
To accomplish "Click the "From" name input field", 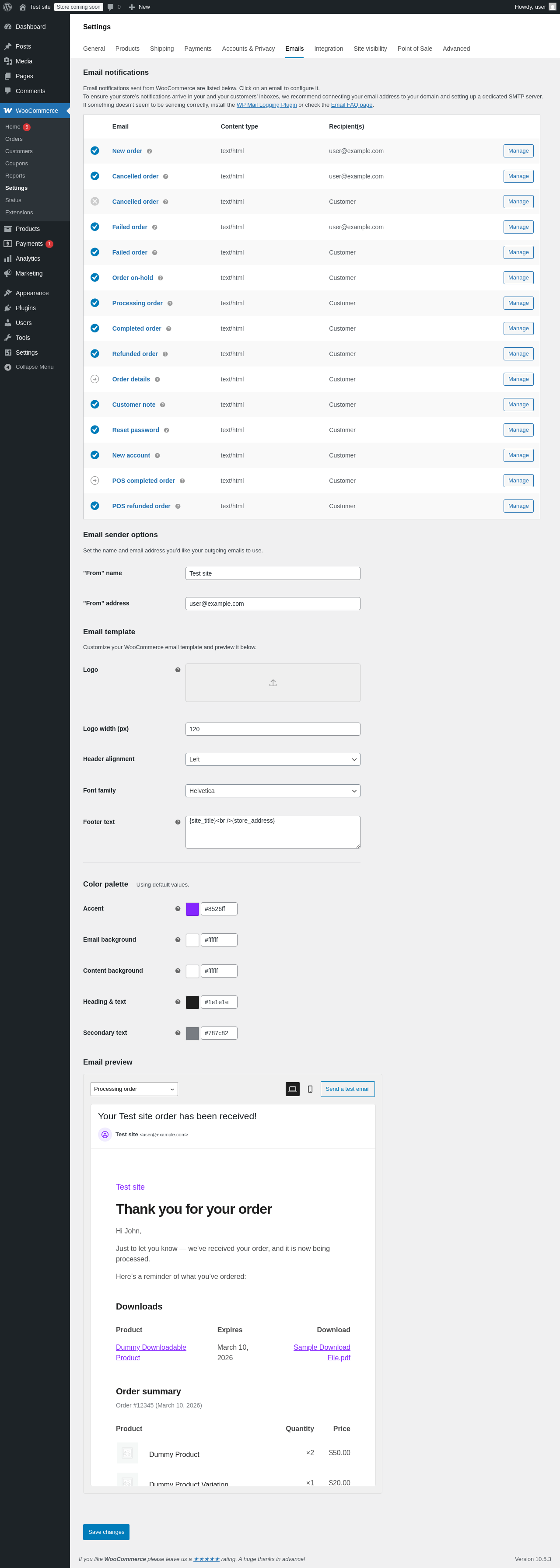I will point(273,573).
